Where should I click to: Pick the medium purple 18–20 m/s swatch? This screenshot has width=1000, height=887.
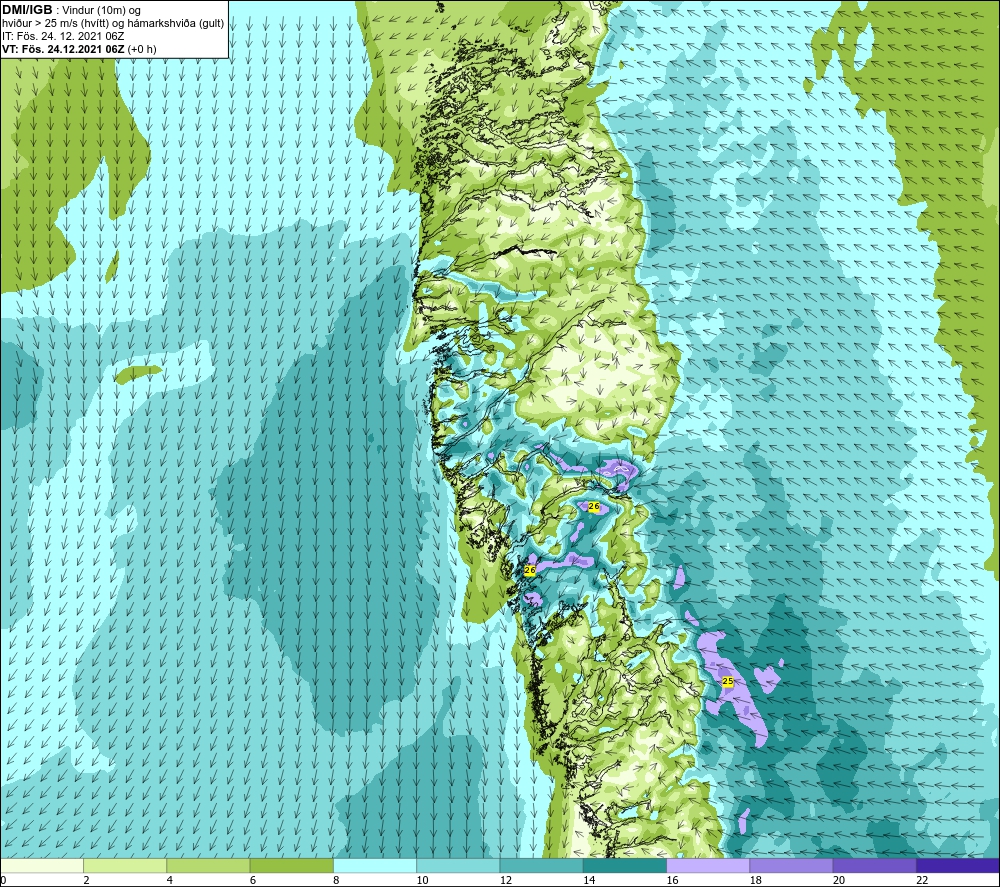pos(791,866)
